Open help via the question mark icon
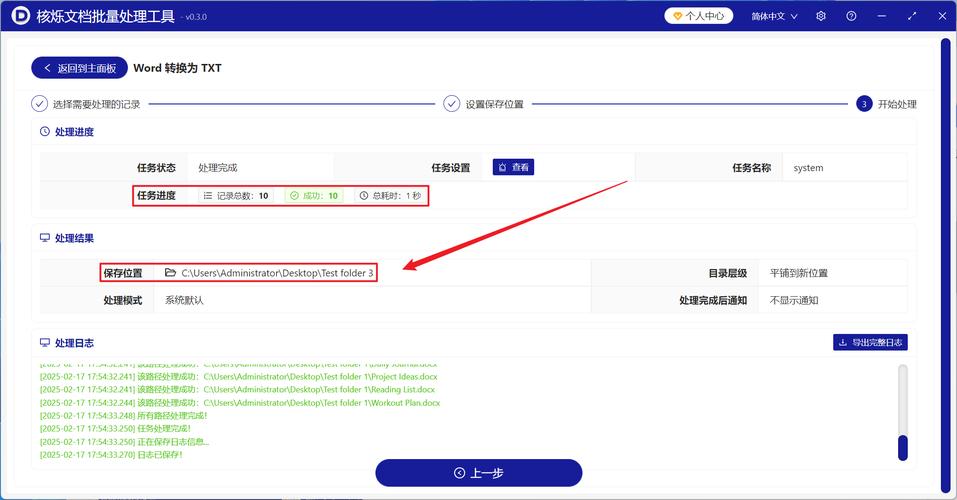The width and height of the screenshot is (957, 500). 851,16
